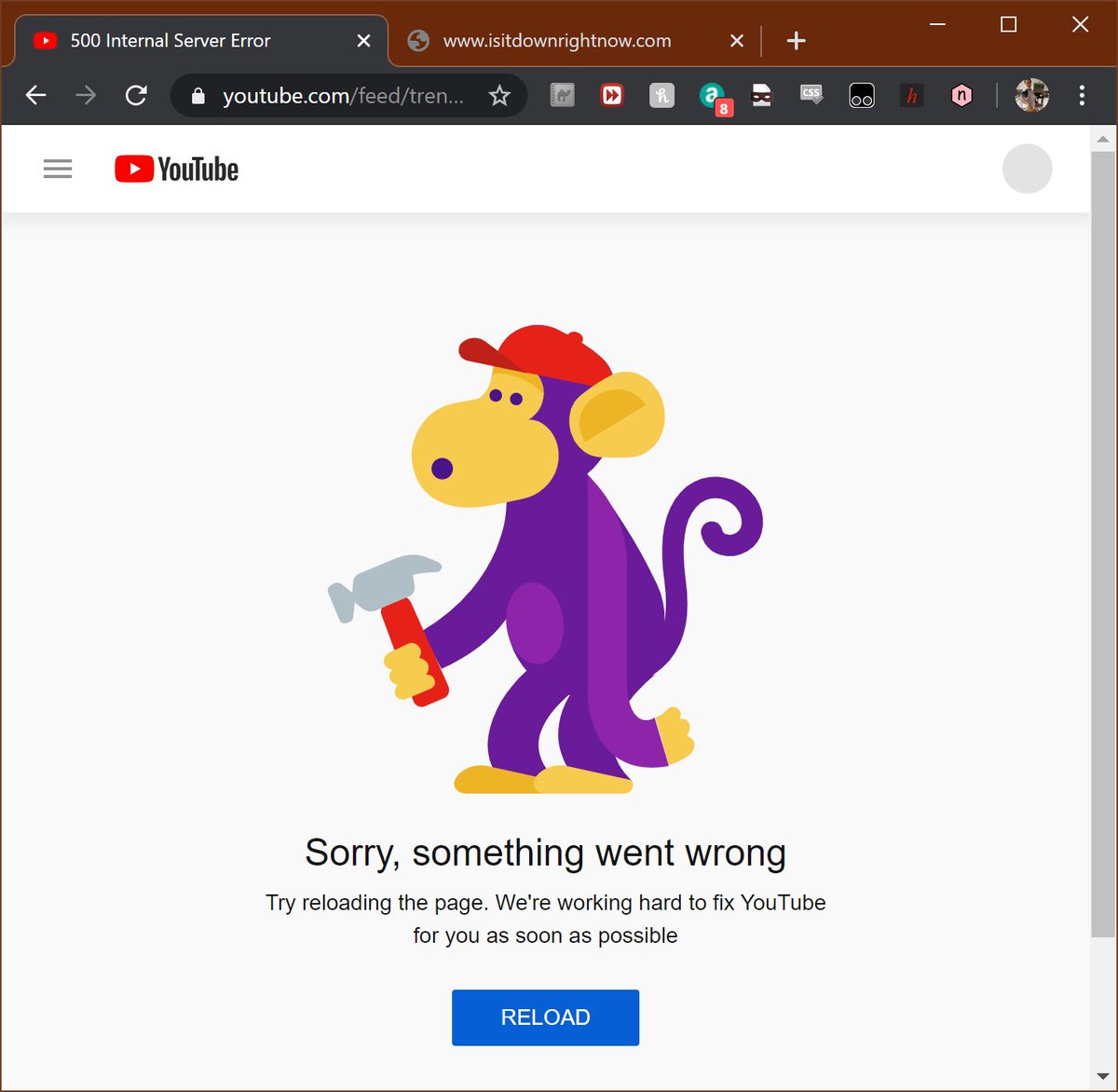Close the Chrome window
Screen dimensions: 1118x1092
click(x=1080, y=24)
